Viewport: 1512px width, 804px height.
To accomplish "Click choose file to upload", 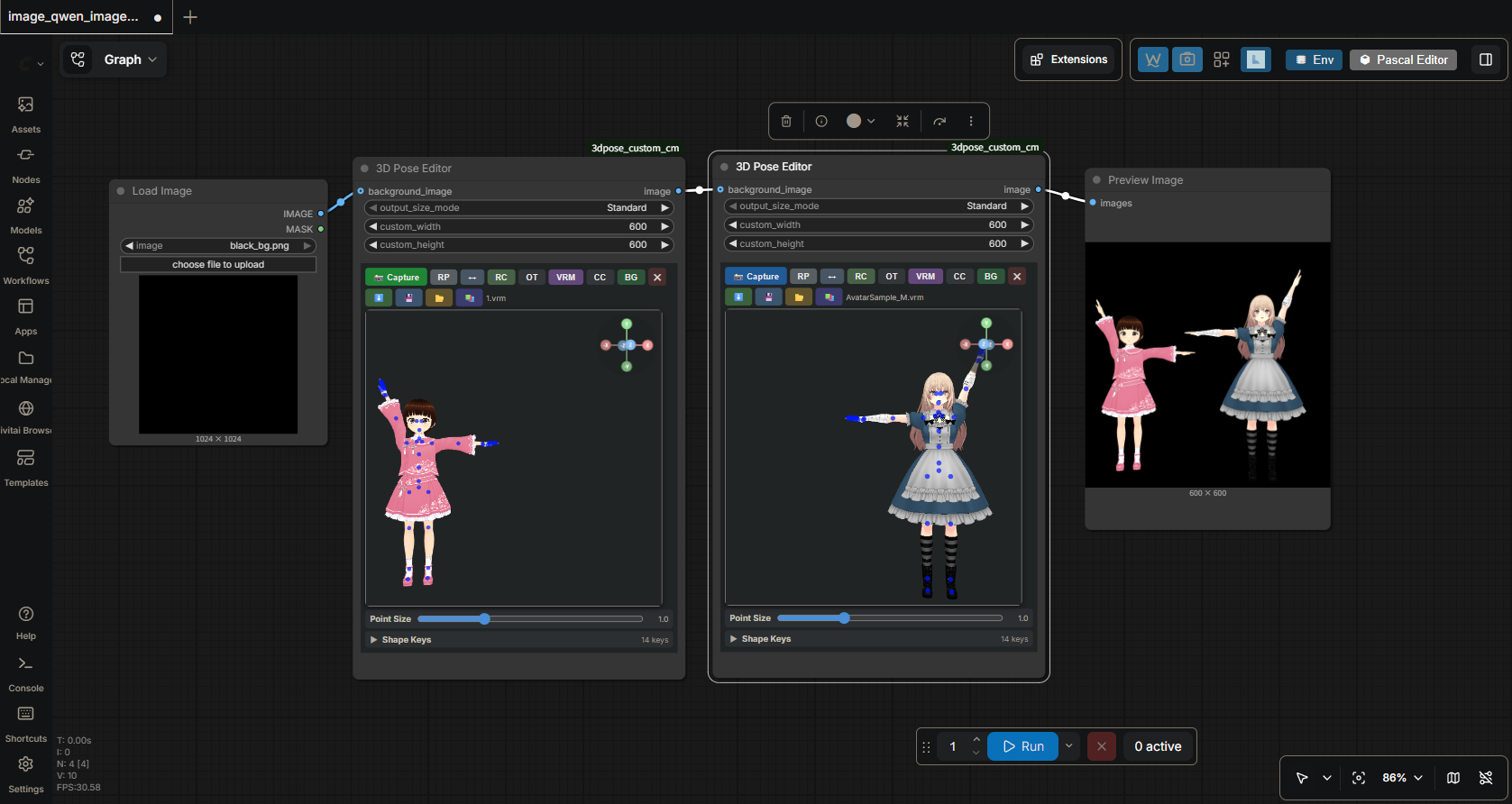I will pyautogui.click(x=218, y=265).
